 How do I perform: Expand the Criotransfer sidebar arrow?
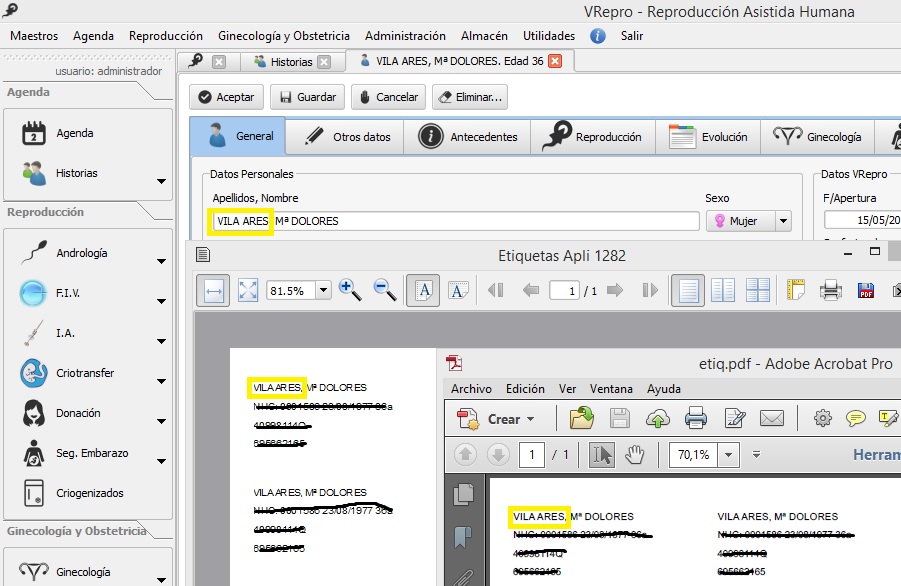pos(161,381)
